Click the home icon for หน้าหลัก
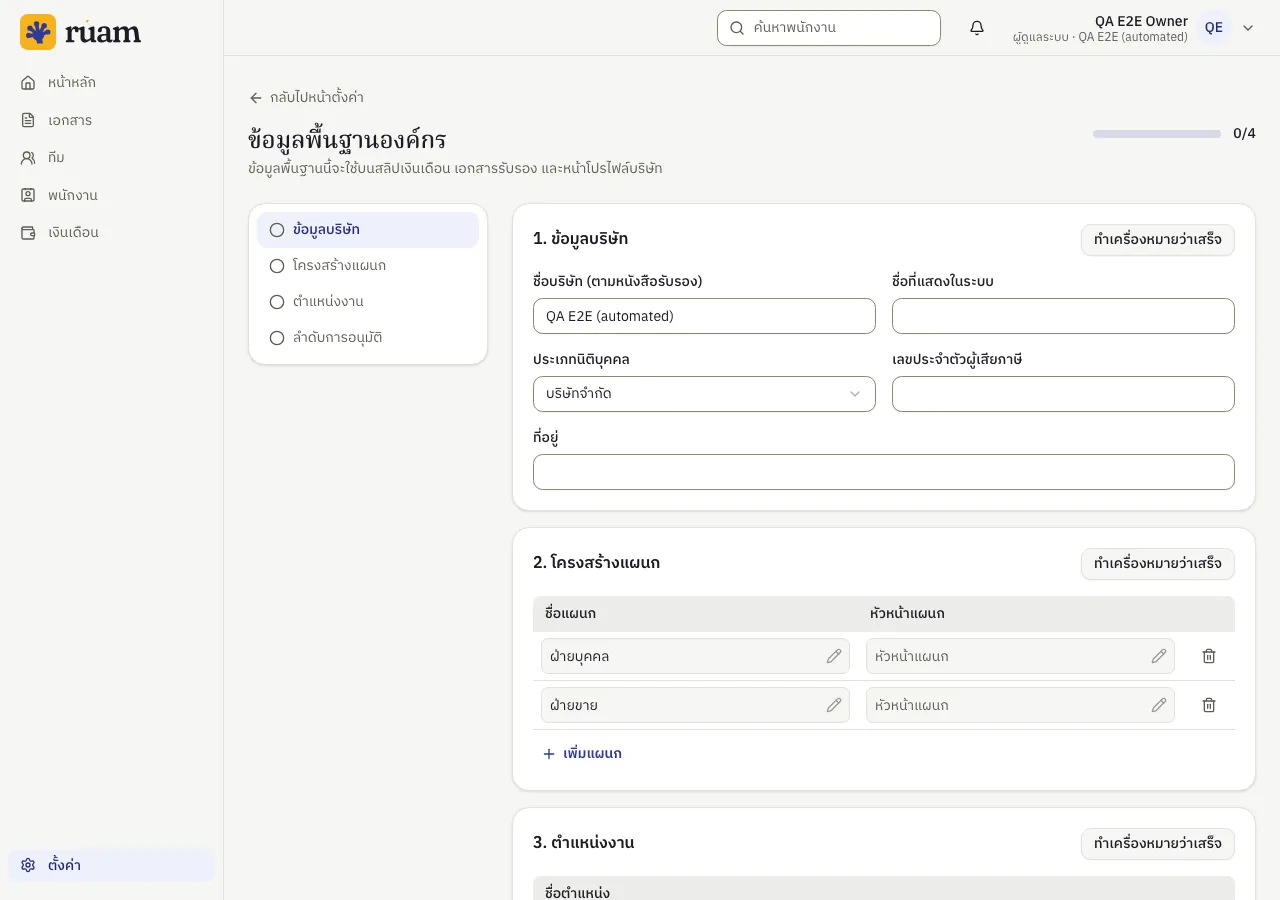 tap(28, 82)
